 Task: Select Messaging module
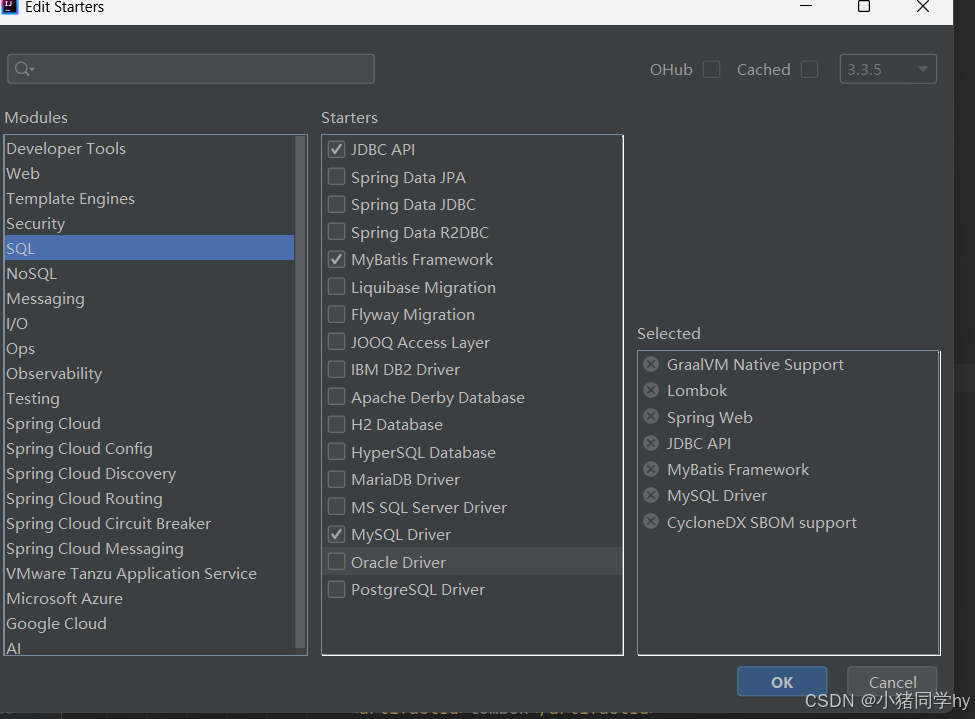coord(149,299)
